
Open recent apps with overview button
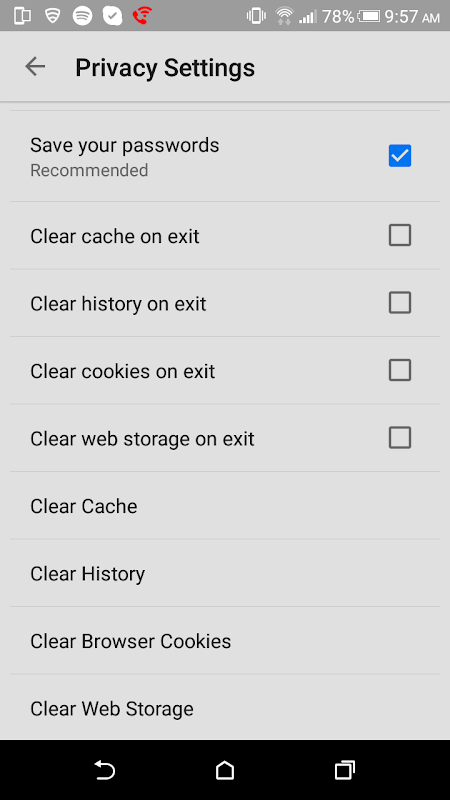(345, 770)
